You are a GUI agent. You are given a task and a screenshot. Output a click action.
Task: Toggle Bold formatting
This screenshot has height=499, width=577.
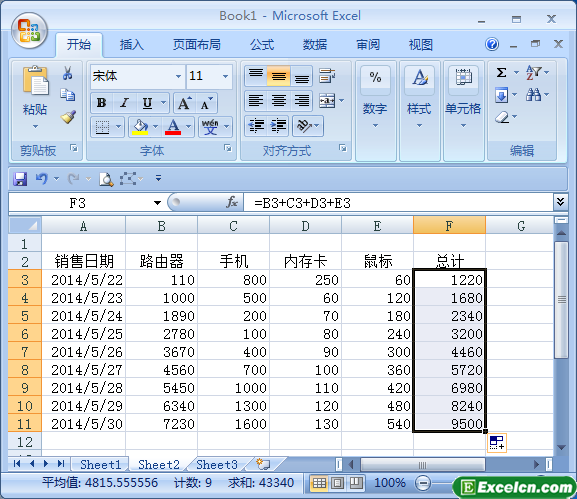[102, 103]
